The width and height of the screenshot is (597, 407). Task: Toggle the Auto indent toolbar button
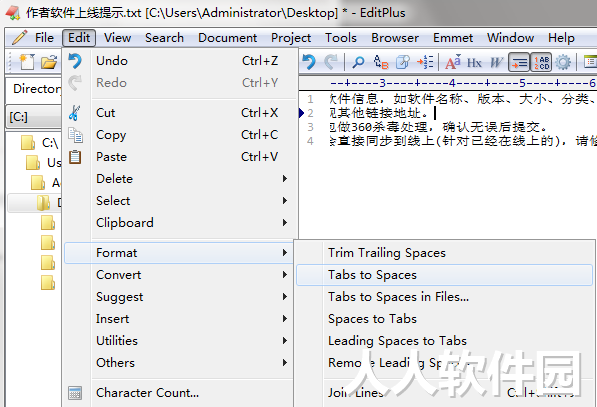[519, 62]
